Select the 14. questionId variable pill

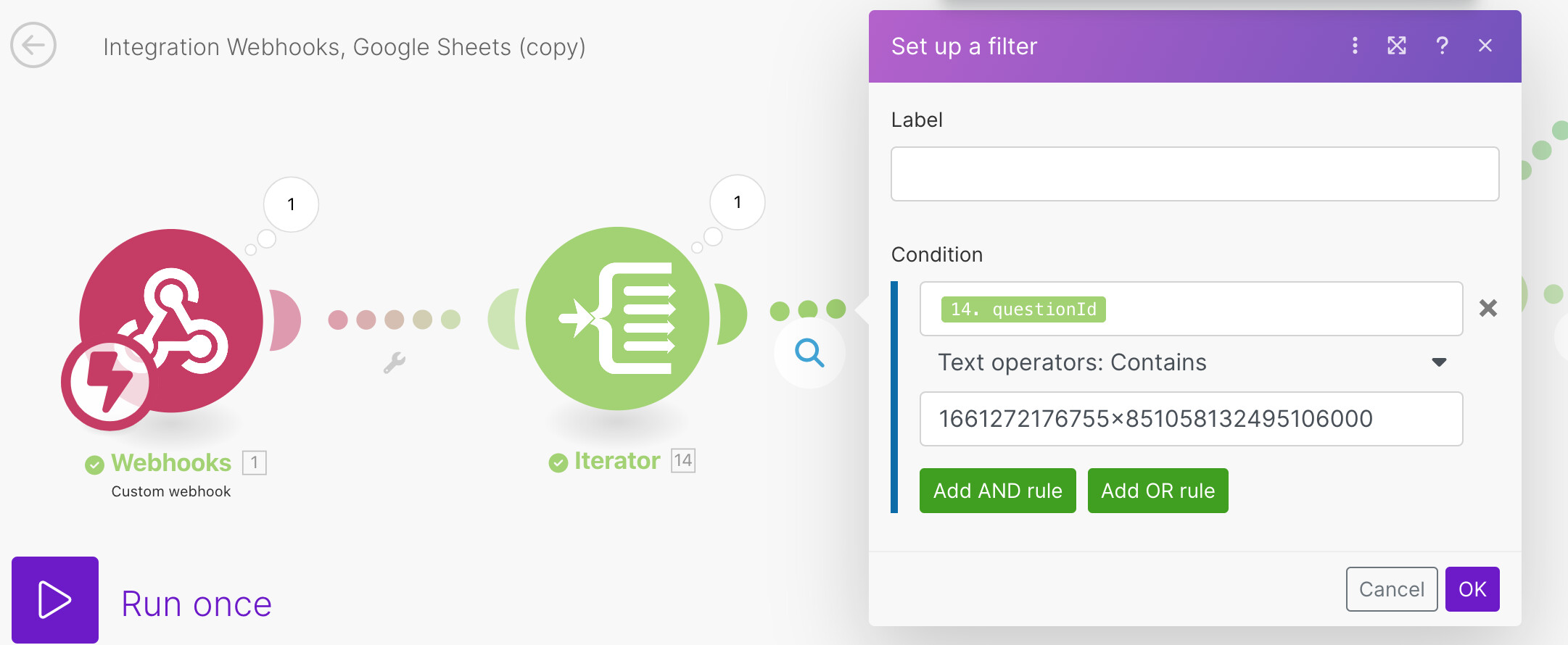click(x=1023, y=309)
